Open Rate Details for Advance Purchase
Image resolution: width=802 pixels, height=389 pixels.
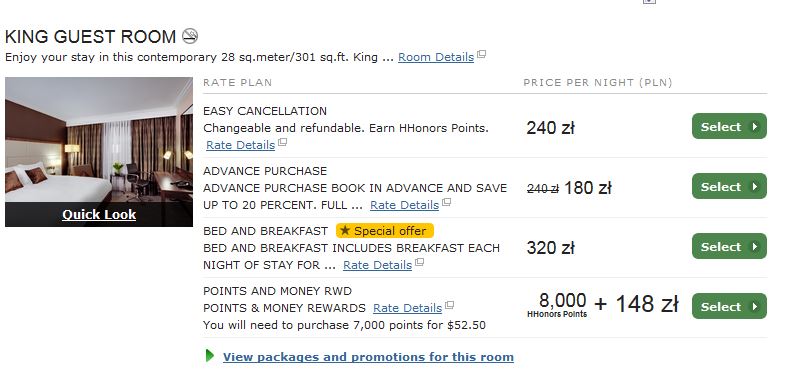[405, 205]
